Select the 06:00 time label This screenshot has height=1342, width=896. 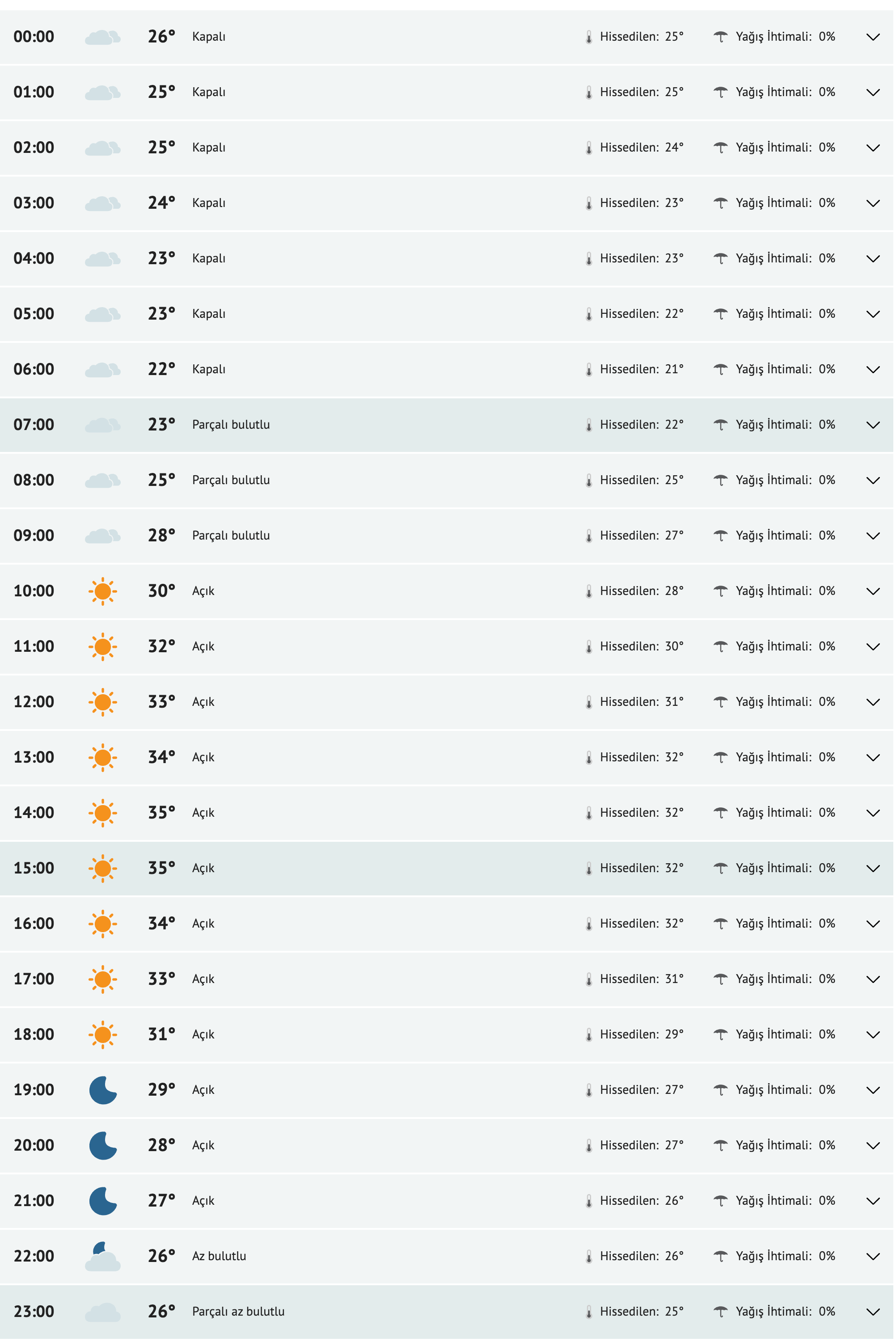coord(33,368)
